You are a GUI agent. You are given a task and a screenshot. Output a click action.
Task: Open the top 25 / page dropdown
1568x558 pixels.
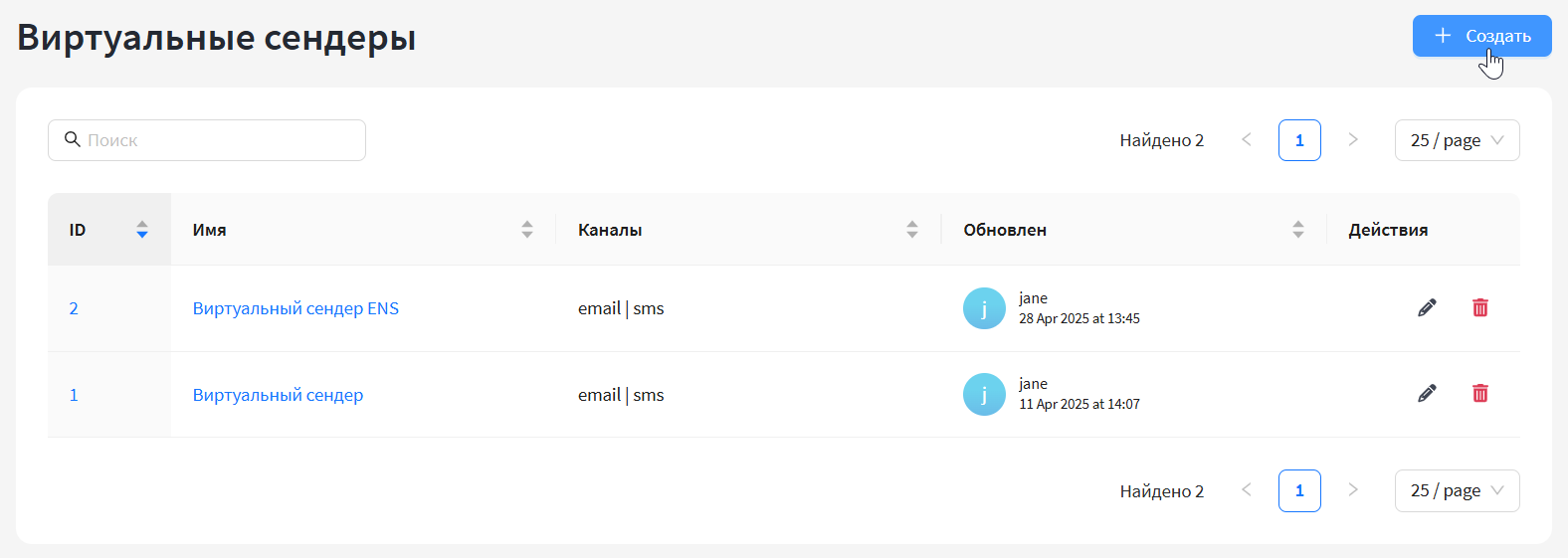(x=1457, y=140)
